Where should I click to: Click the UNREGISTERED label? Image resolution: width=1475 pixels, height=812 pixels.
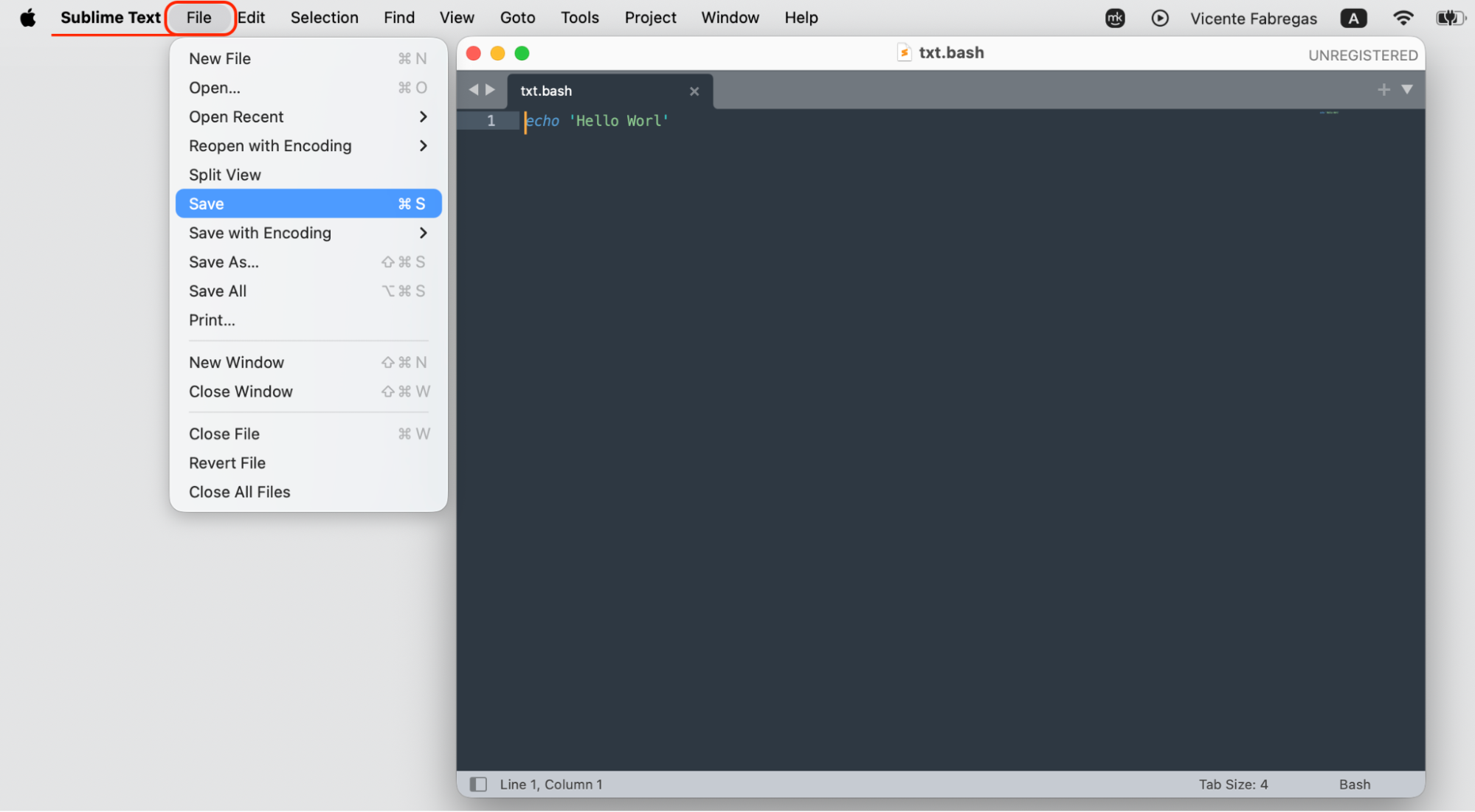(1363, 55)
